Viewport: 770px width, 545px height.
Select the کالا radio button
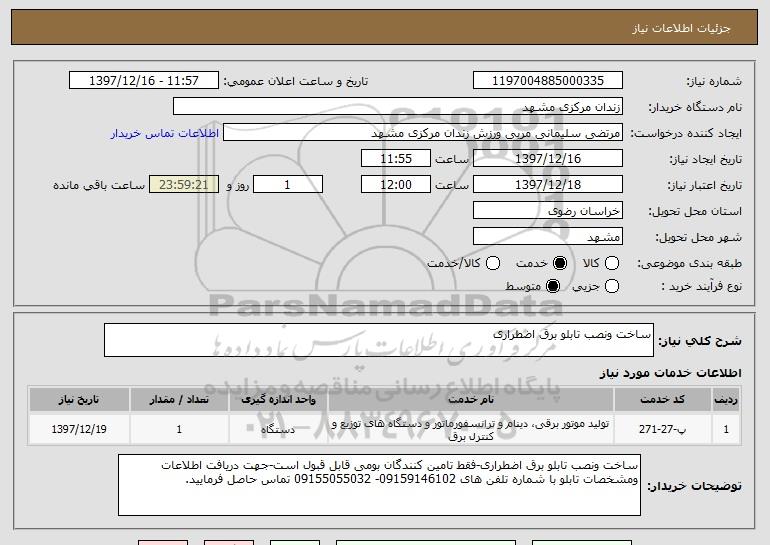(x=612, y=263)
